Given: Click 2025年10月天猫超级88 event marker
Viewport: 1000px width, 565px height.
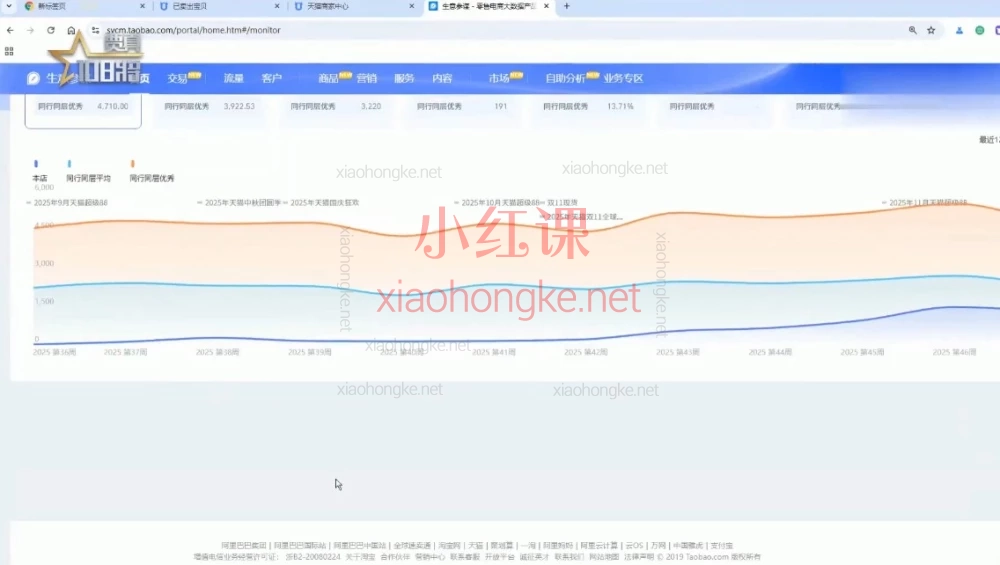Looking at the screenshot, I should [x=496, y=203].
